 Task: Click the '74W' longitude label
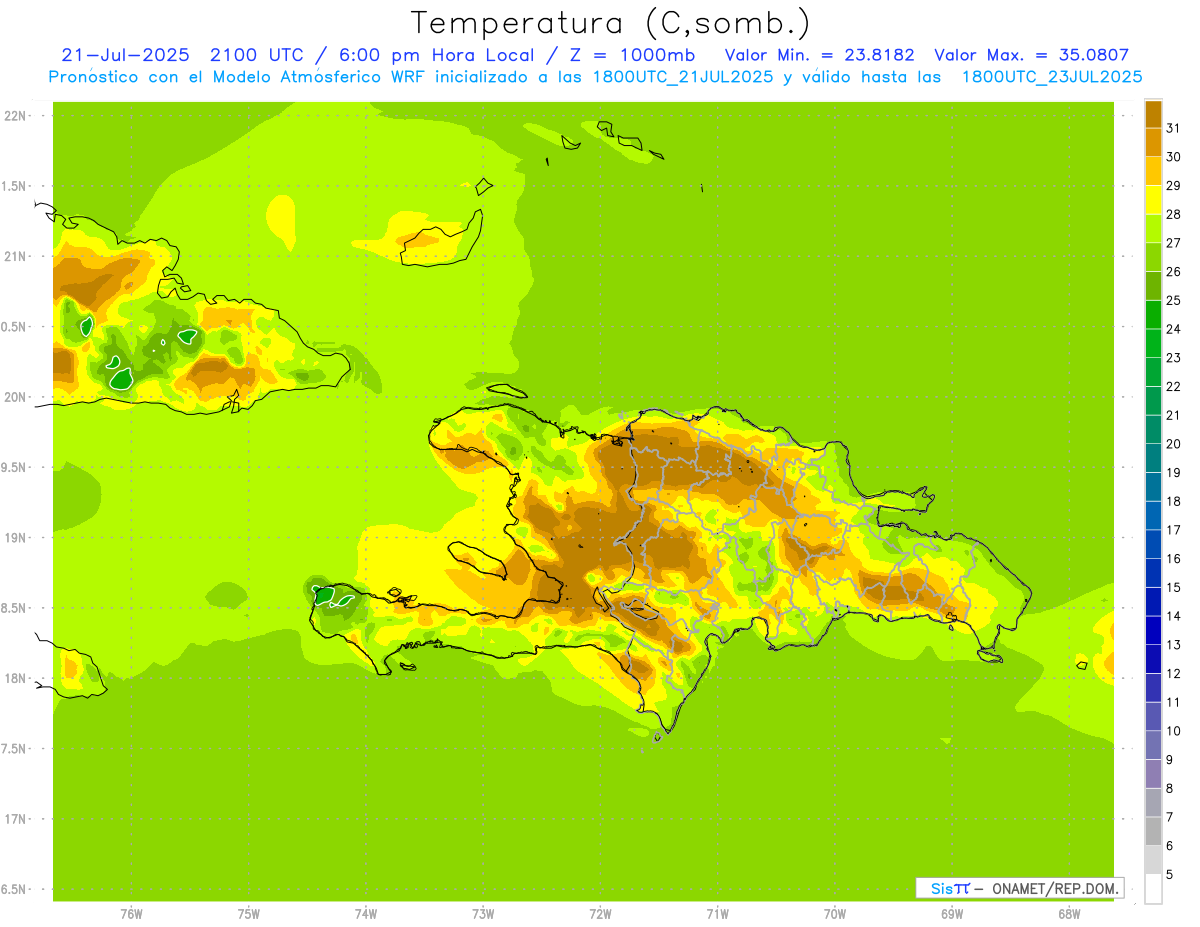(x=365, y=914)
